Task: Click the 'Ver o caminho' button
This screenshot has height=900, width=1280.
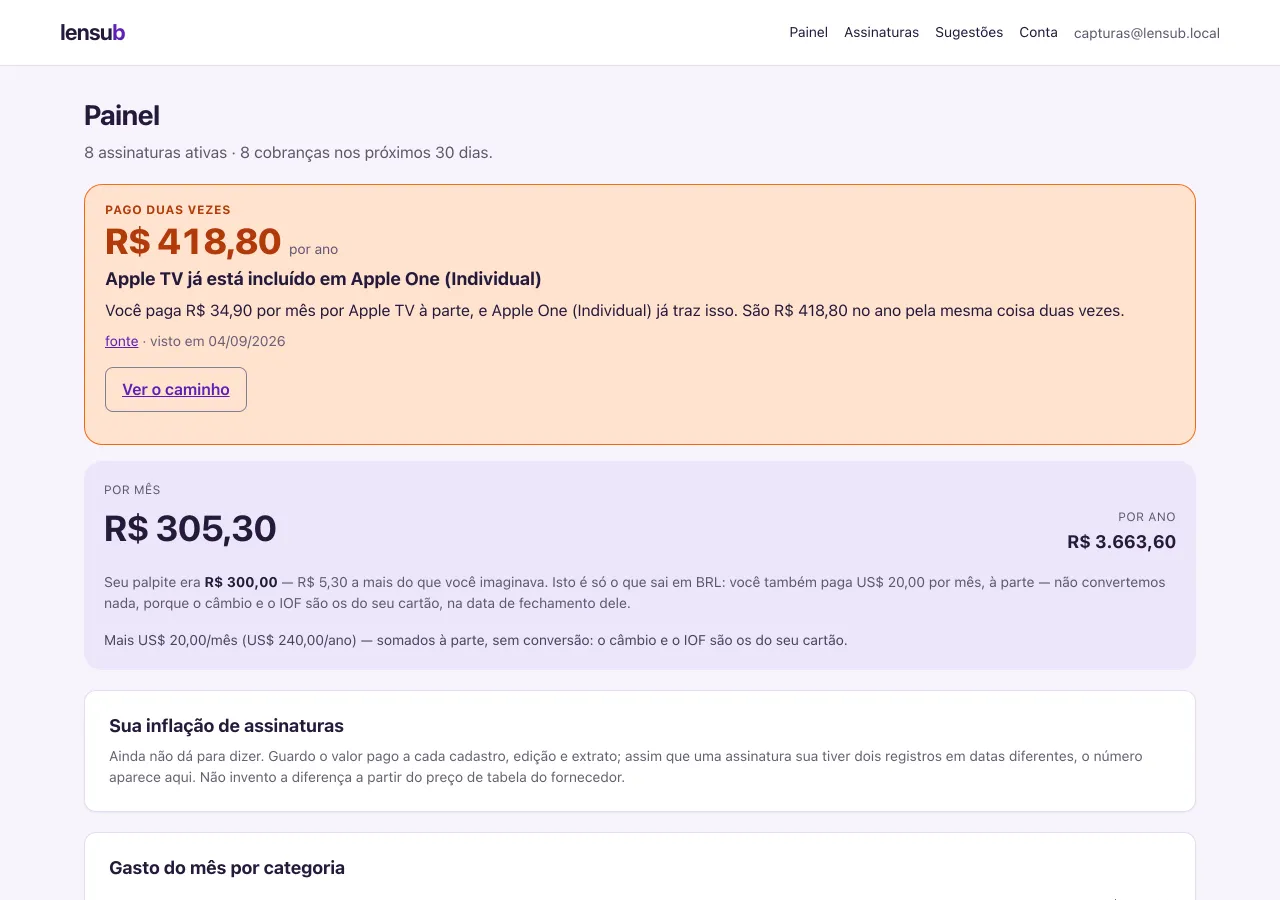Action: click(176, 389)
